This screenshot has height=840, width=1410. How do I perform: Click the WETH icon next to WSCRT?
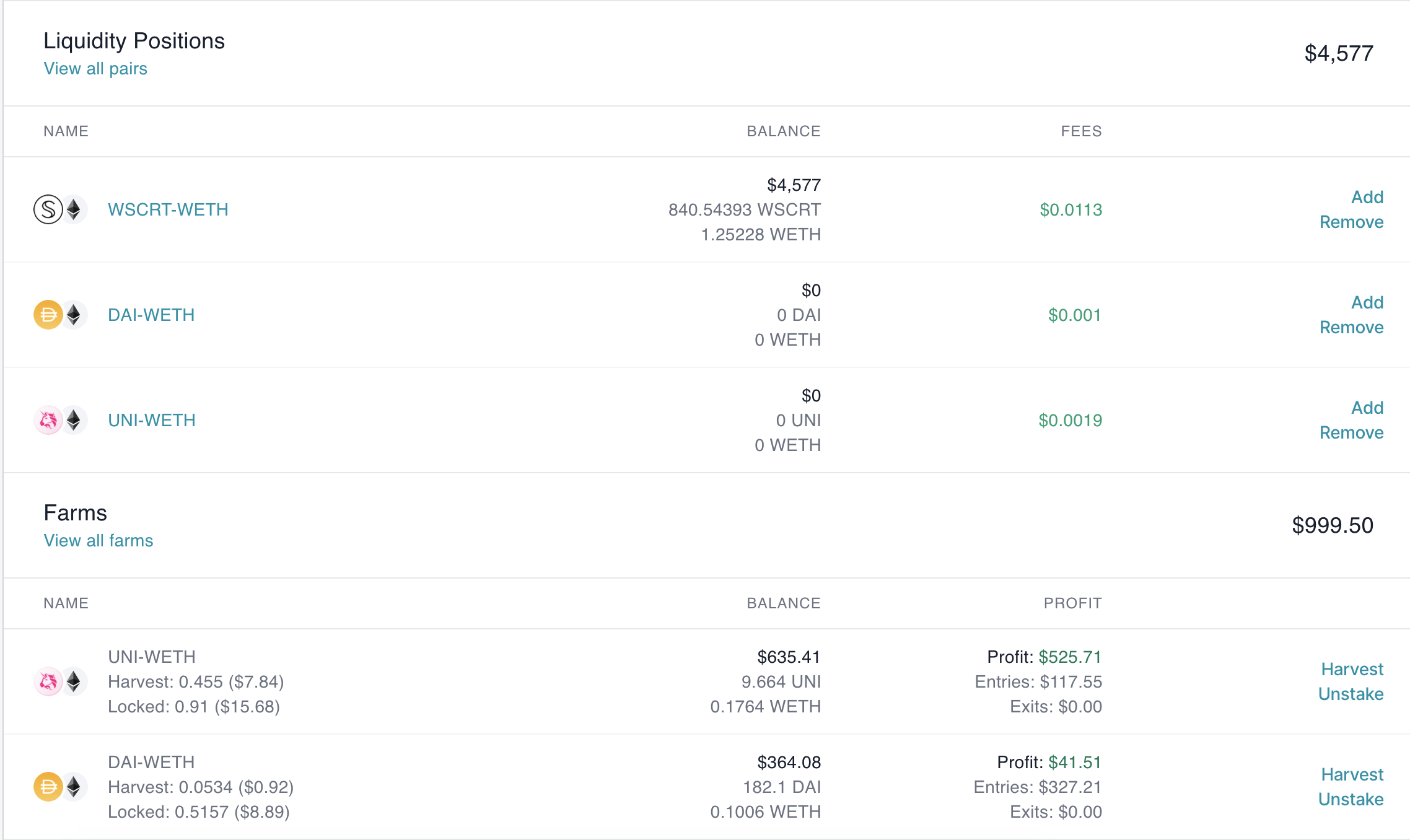(74, 209)
